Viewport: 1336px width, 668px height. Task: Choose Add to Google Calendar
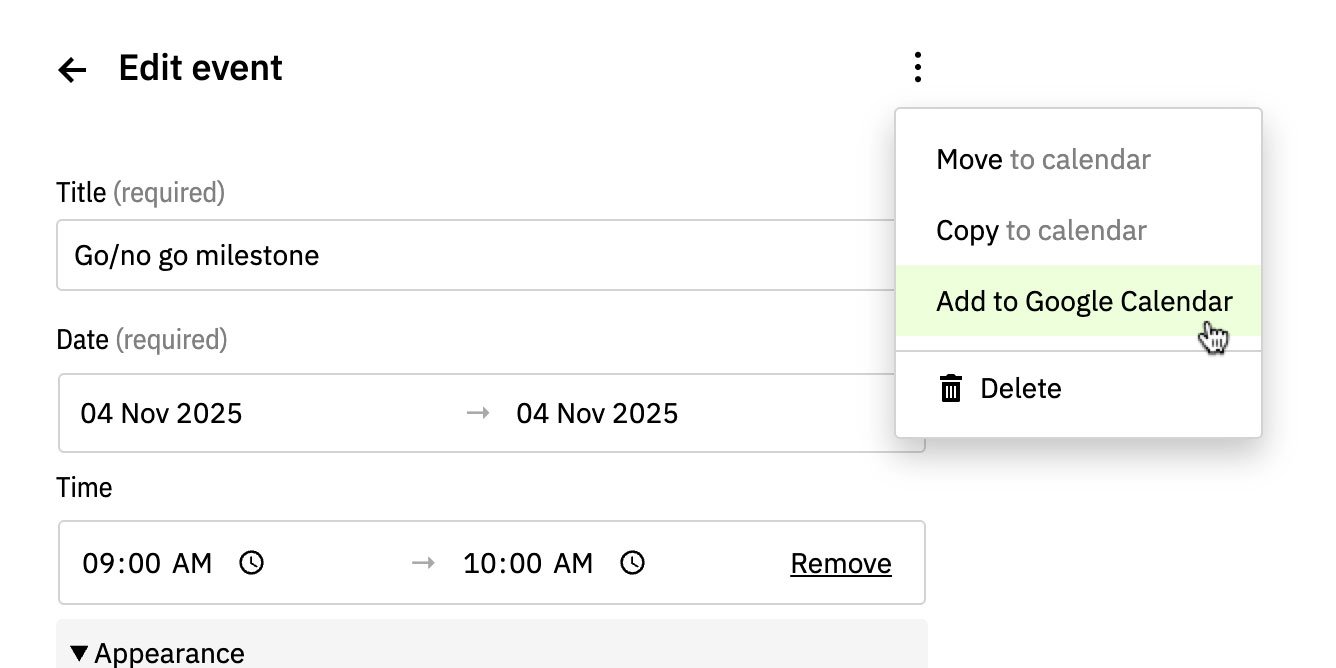1083,301
